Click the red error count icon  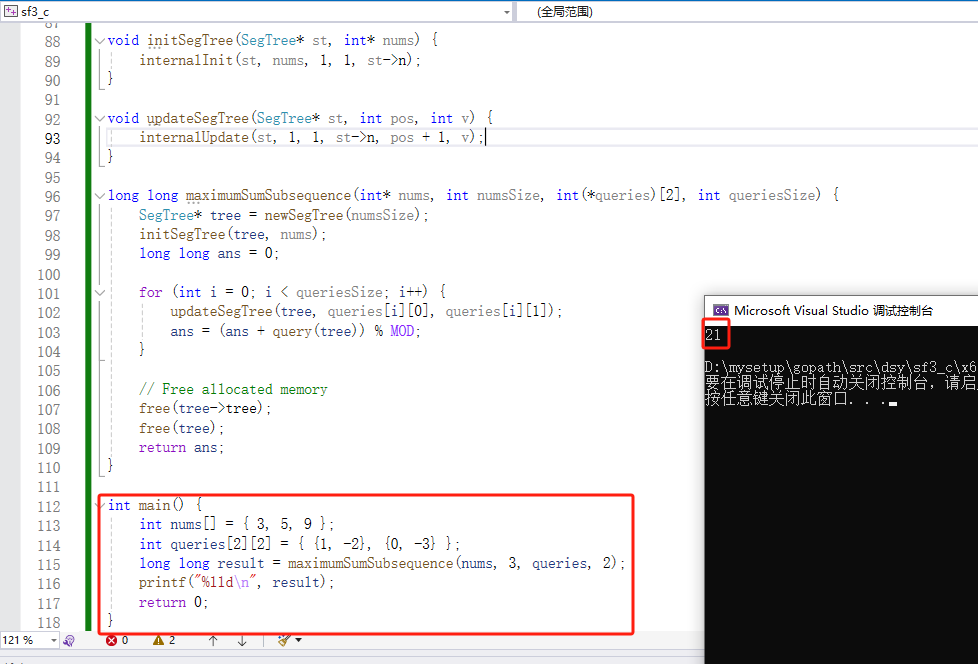coord(111,640)
